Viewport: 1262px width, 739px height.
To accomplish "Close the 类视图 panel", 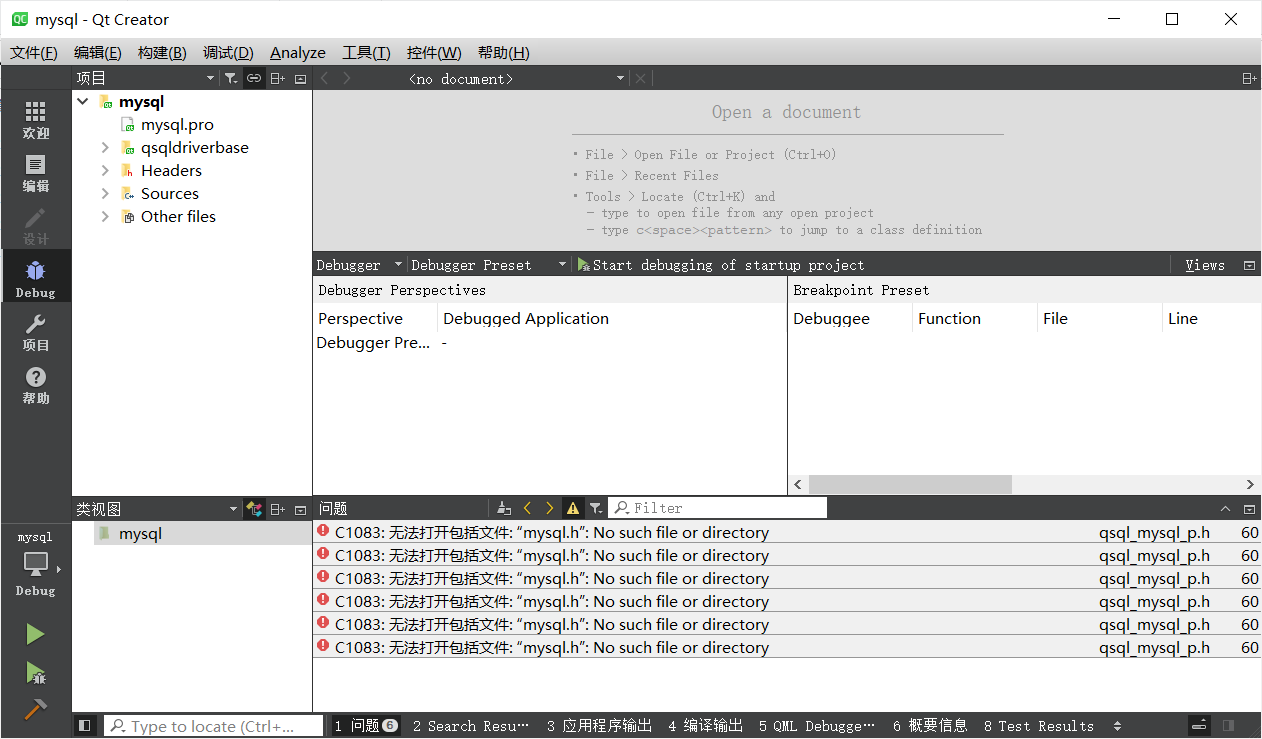I will pos(300,509).
